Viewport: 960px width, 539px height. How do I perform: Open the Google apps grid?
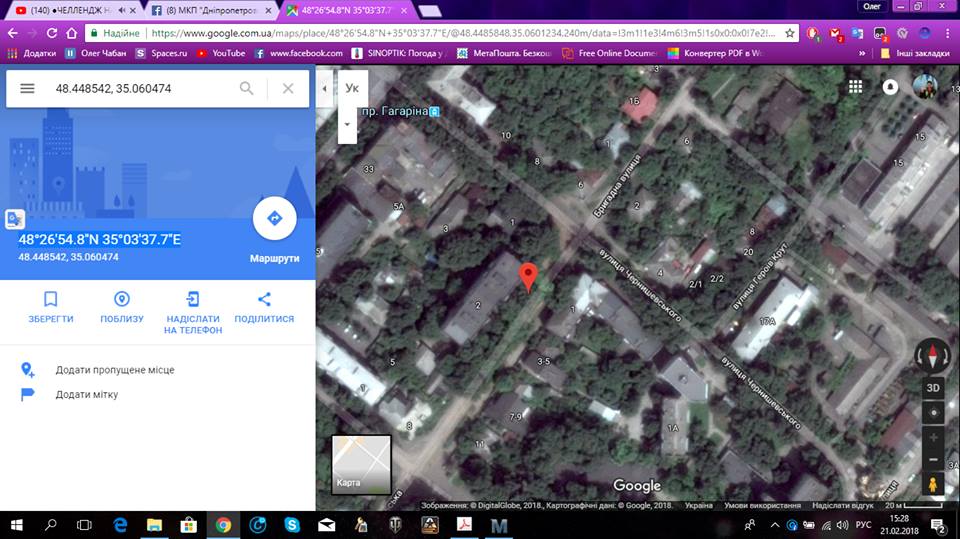855,87
